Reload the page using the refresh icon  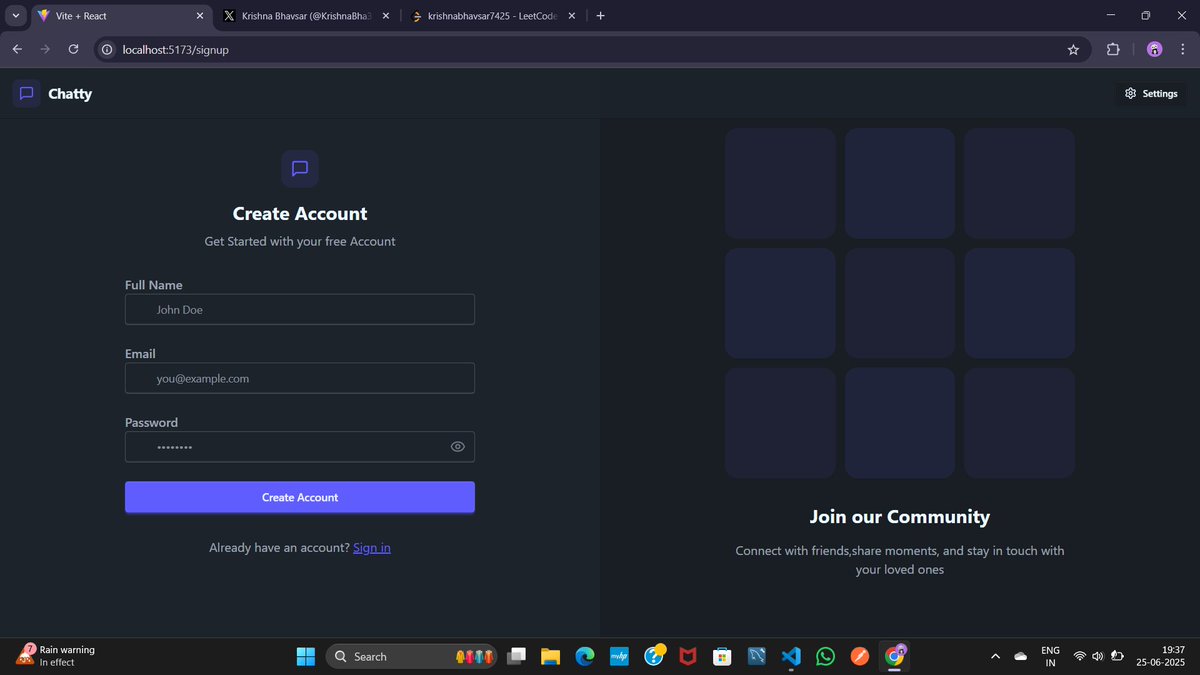pyautogui.click(x=72, y=48)
